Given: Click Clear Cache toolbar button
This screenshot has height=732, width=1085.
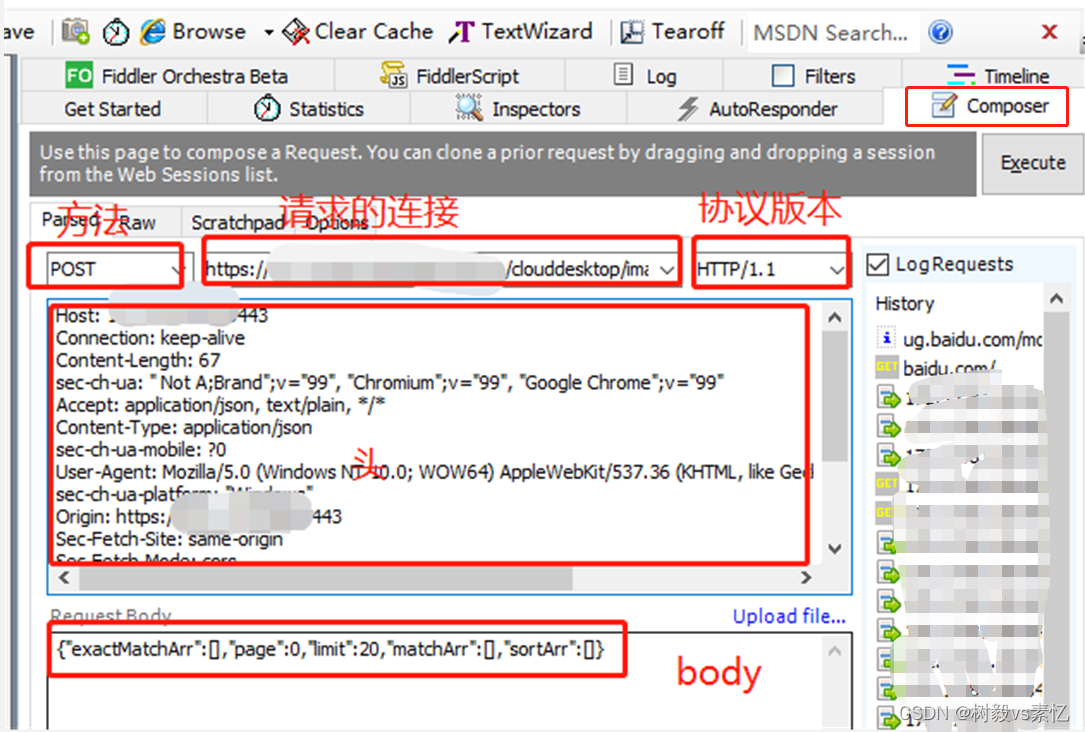Looking at the screenshot, I should [358, 32].
